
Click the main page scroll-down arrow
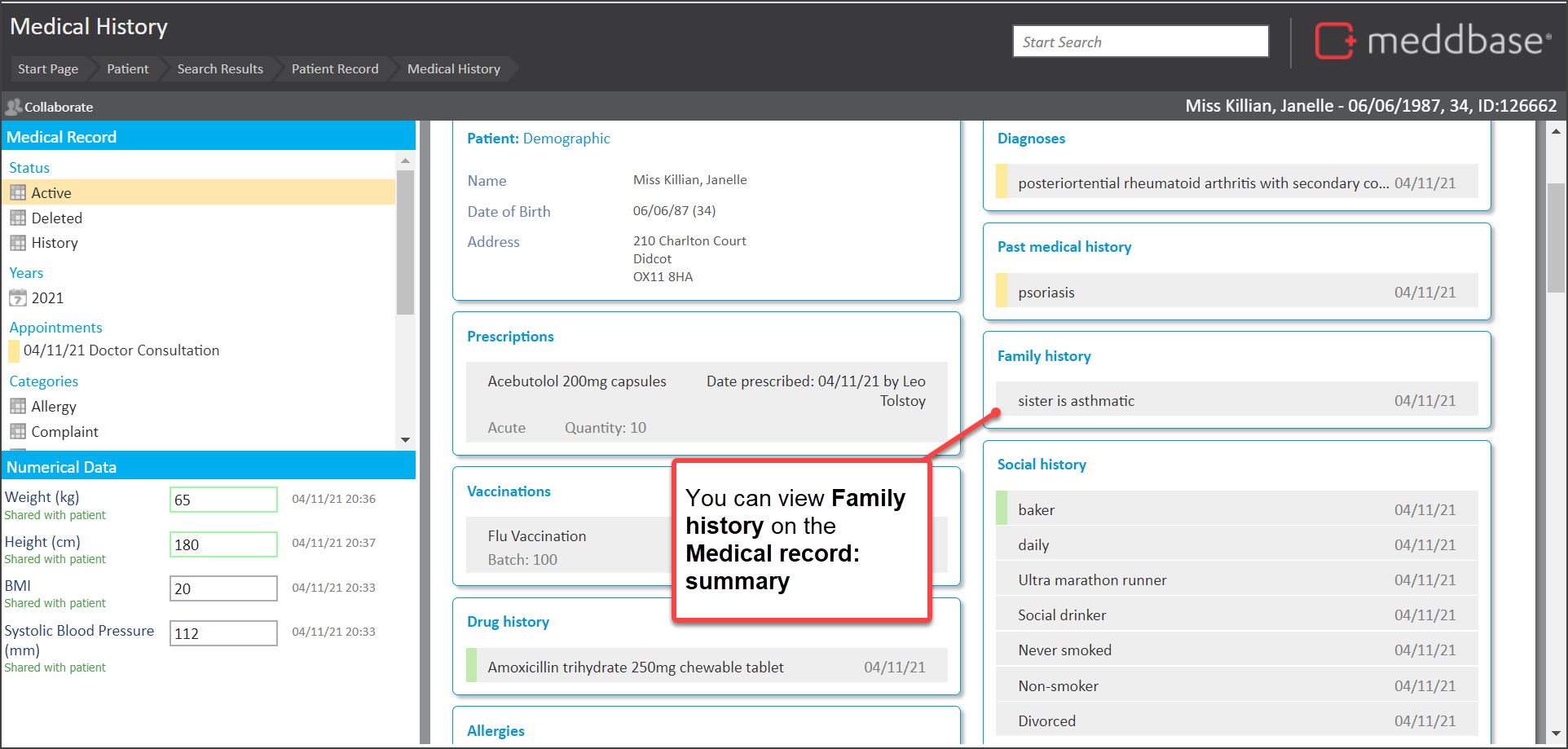point(1556,734)
